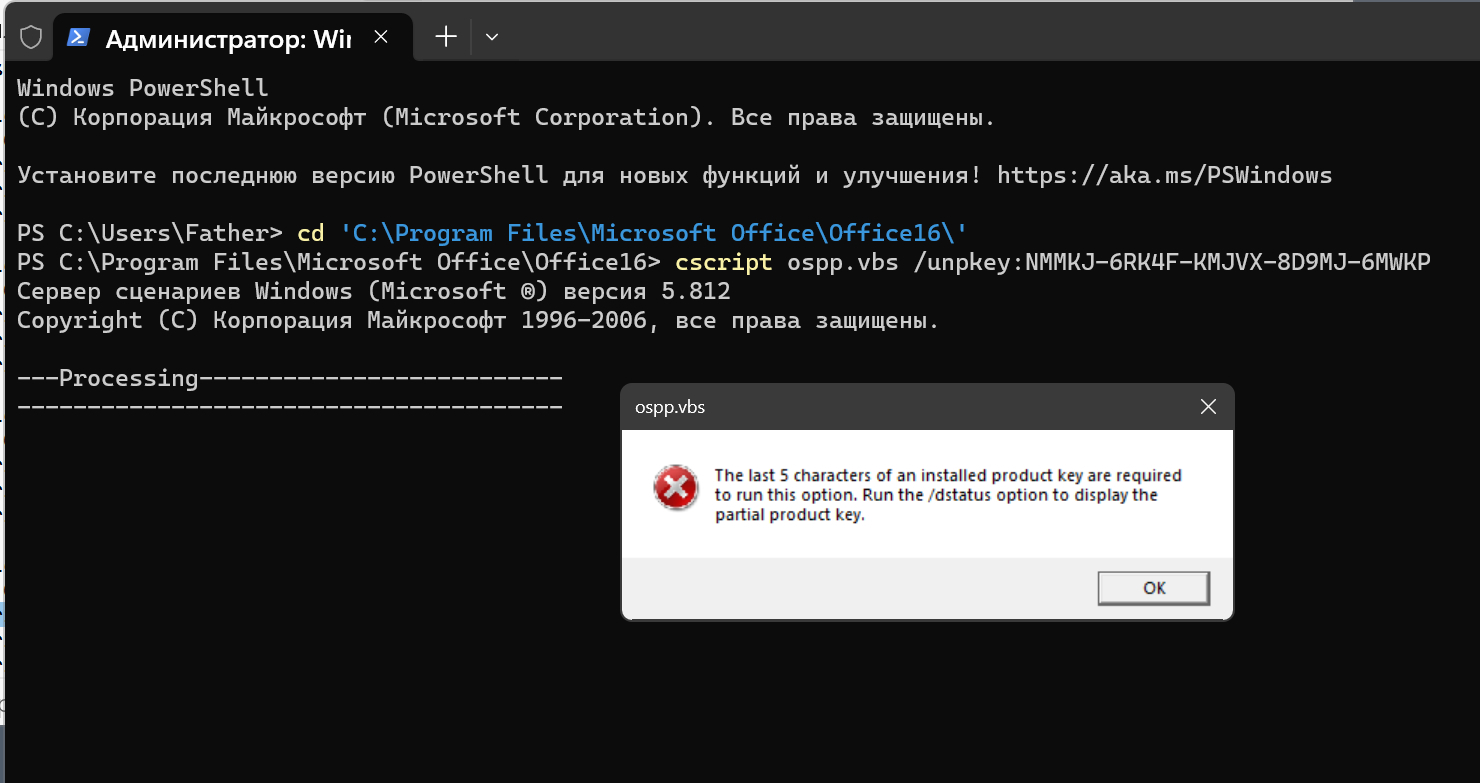Click the 'версия 5.812' script host line
1480x783 pixels.
pyautogui.click(x=374, y=291)
